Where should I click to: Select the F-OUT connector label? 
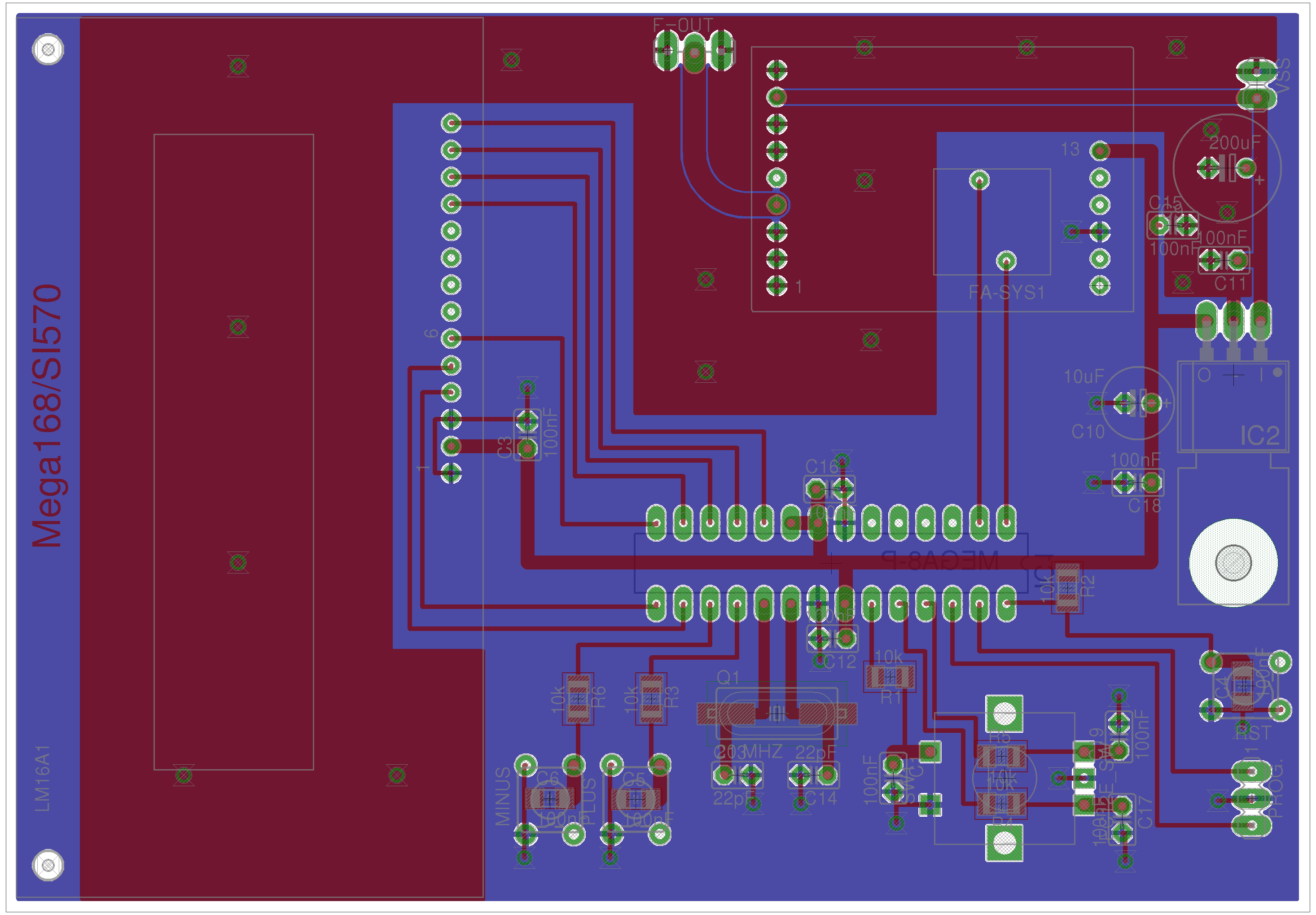point(683,25)
